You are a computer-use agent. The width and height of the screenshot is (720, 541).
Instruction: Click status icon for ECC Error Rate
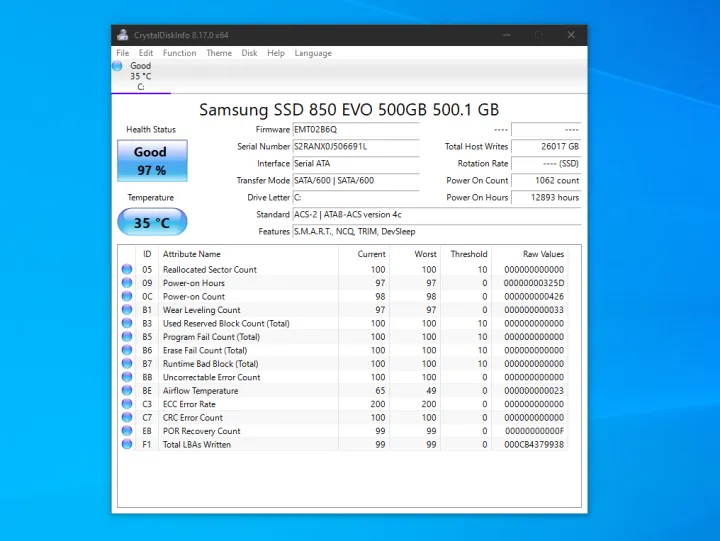click(x=127, y=404)
